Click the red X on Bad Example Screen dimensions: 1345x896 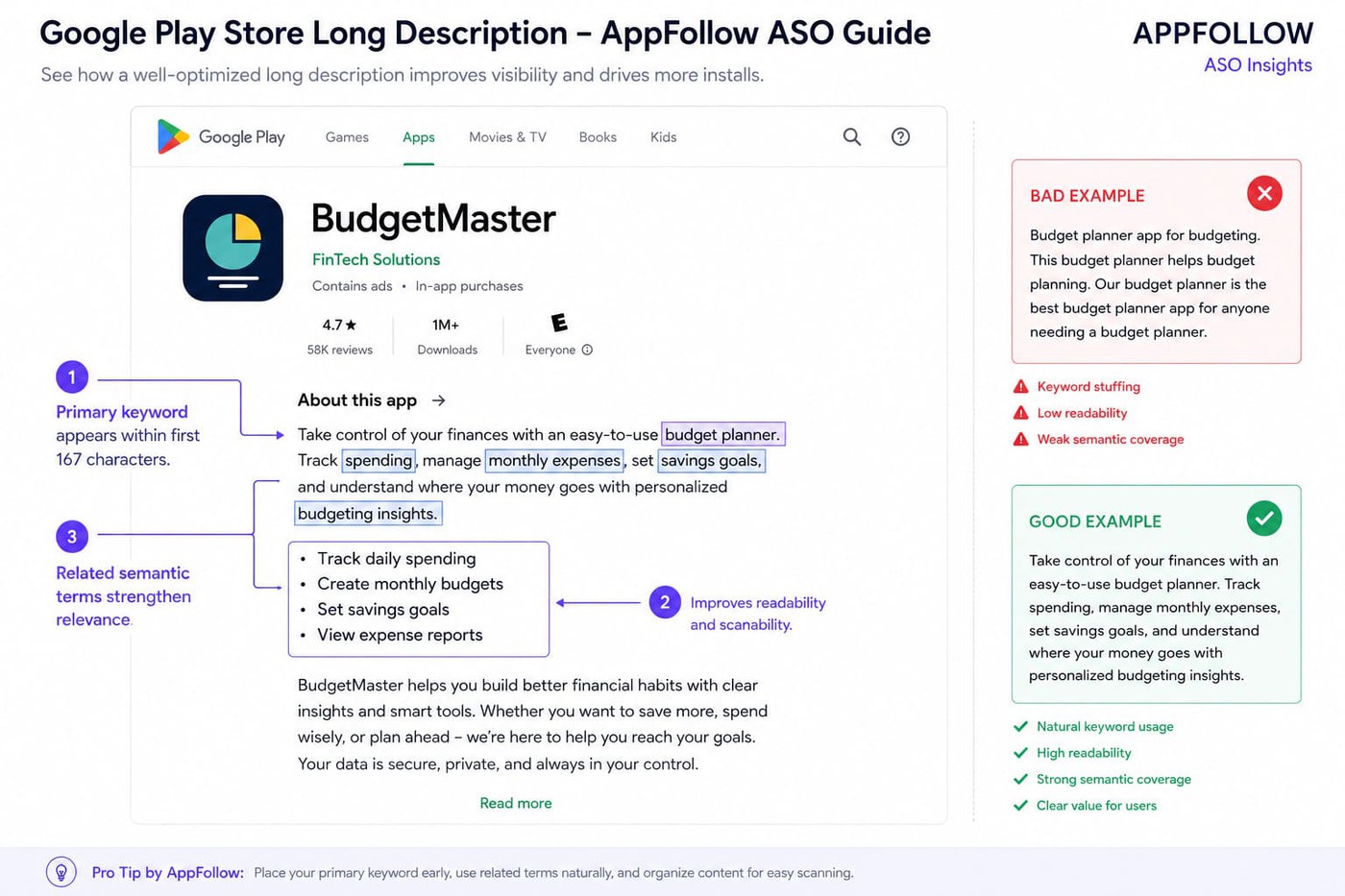[x=1264, y=194]
